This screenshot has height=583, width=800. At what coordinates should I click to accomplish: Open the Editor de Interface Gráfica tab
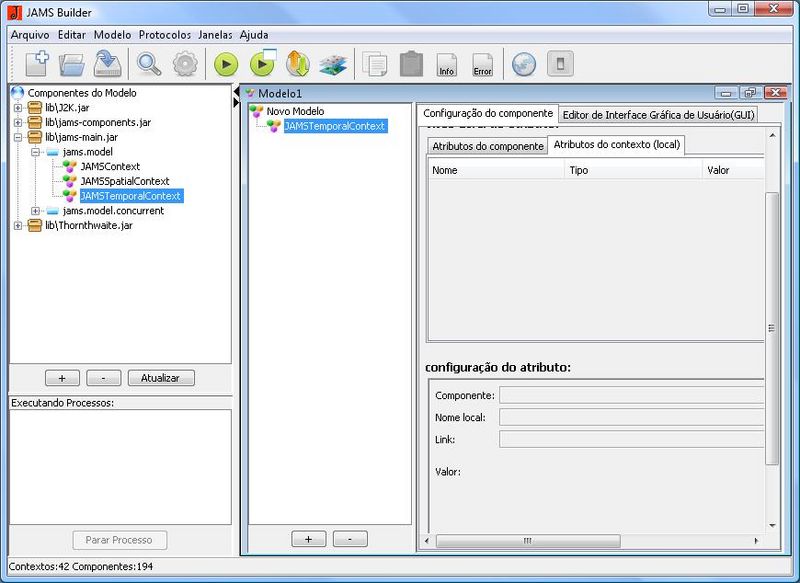pyautogui.click(x=658, y=114)
